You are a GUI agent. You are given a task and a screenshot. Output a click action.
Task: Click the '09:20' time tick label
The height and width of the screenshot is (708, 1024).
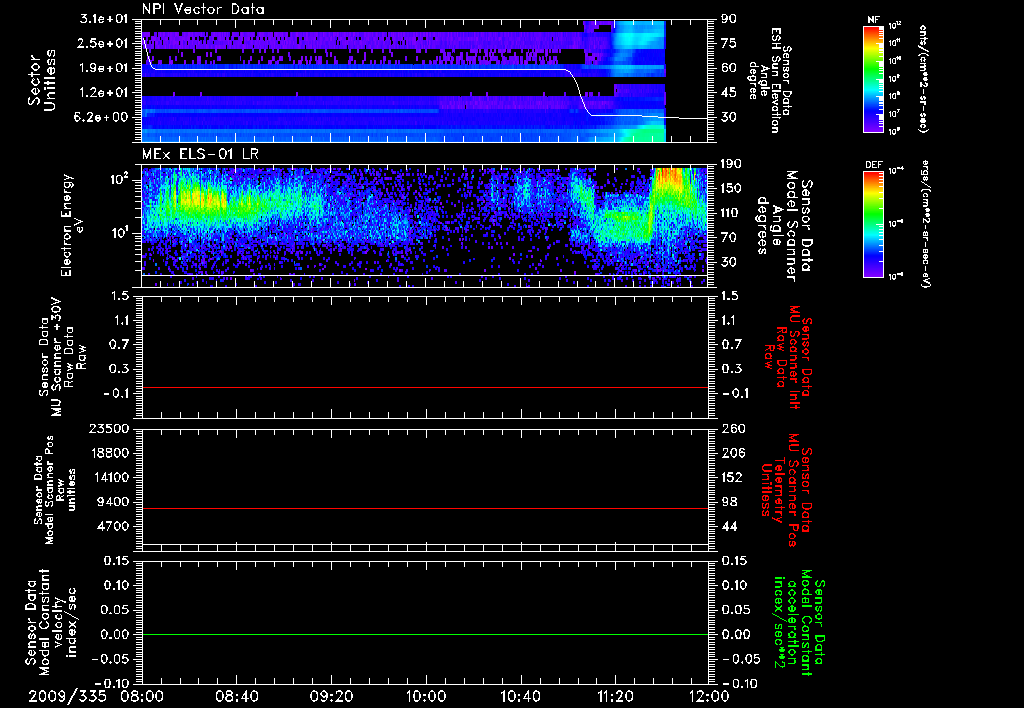coord(331,696)
